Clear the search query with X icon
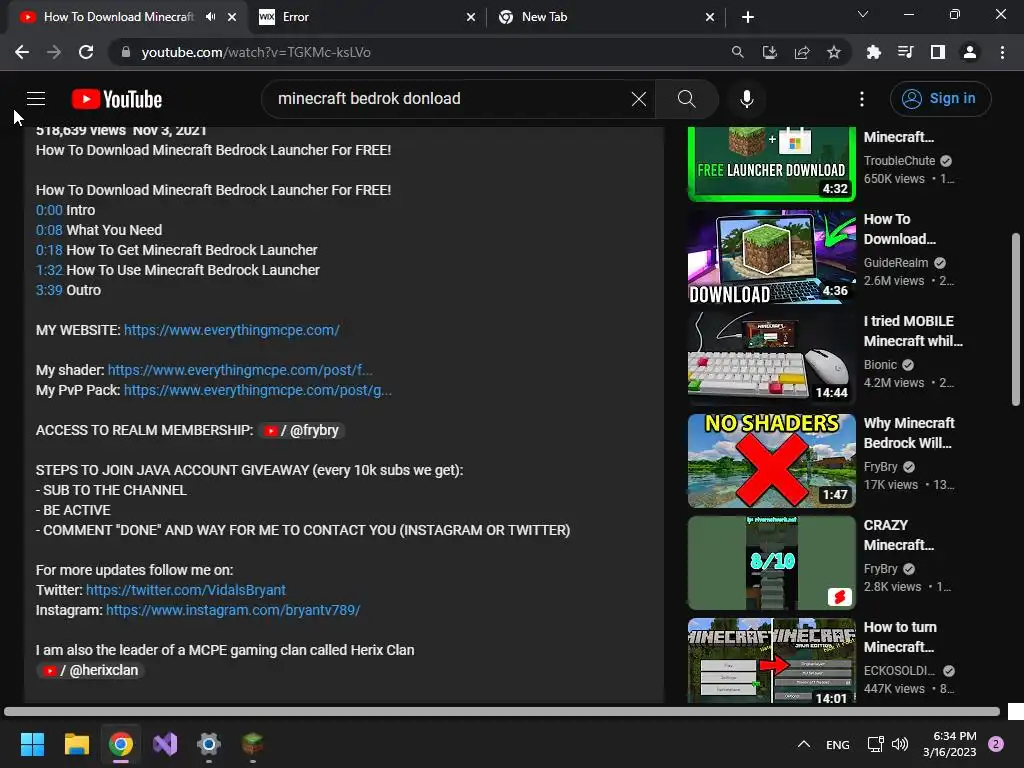1024x768 pixels. pyautogui.click(x=639, y=99)
